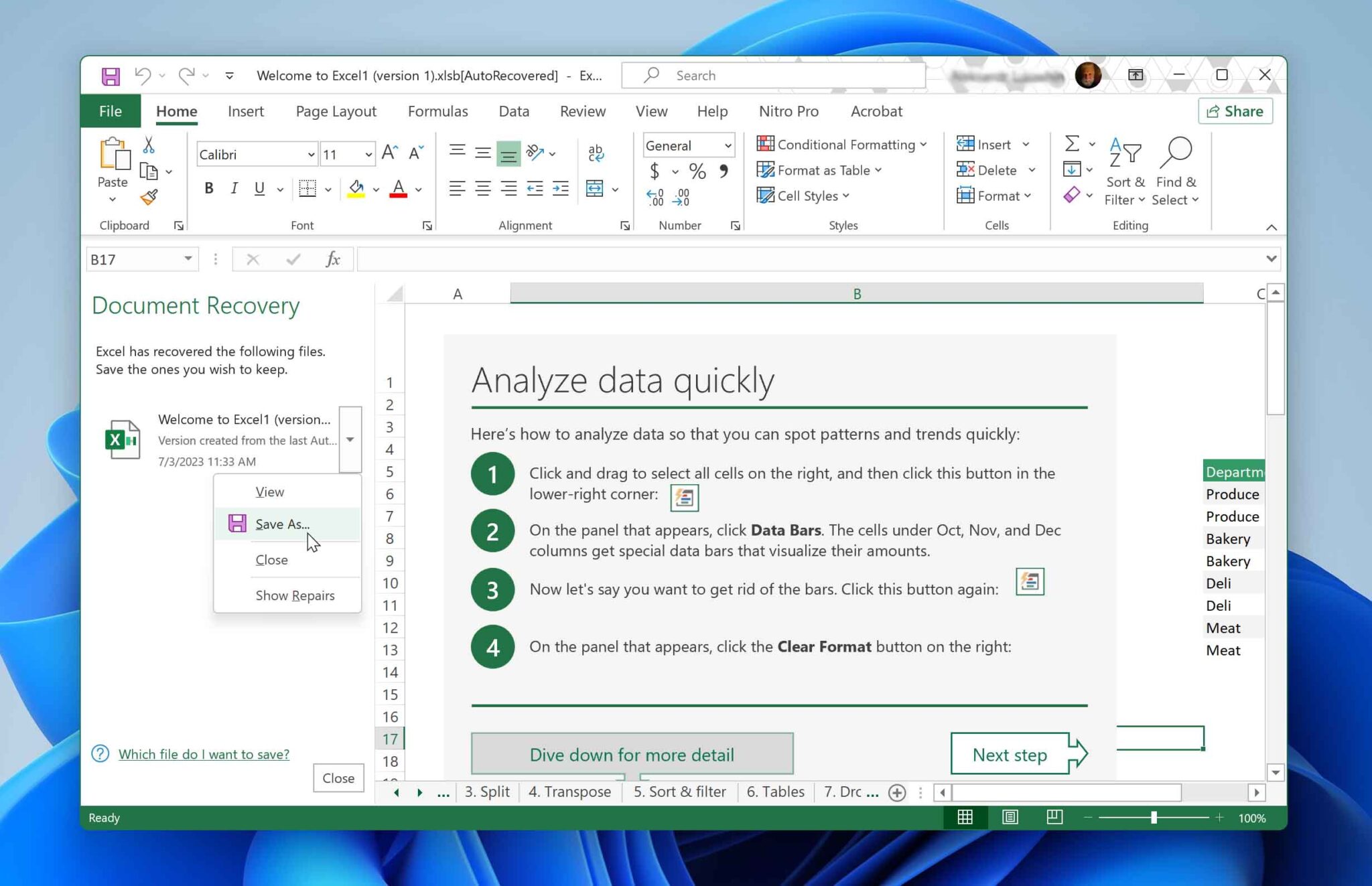Apply bold formatting from the Font group

pyautogui.click(x=208, y=188)
